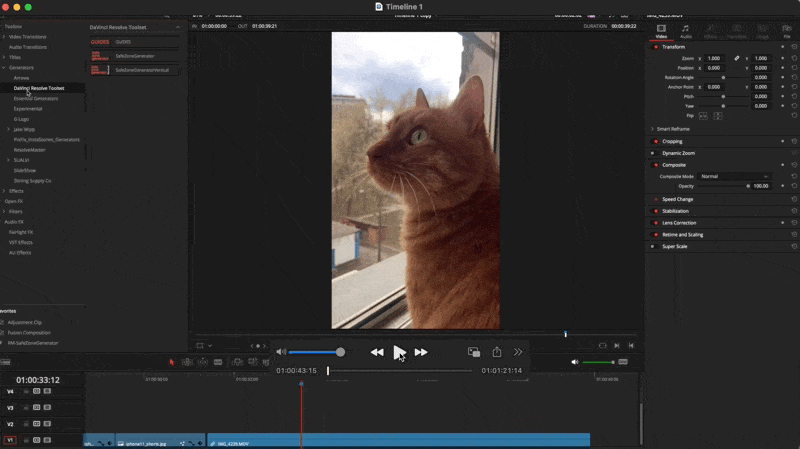This screenshot has height=449, width=800.
Task: Click the Overwrite Clip toolbar icon
Action: pos(253,362)
